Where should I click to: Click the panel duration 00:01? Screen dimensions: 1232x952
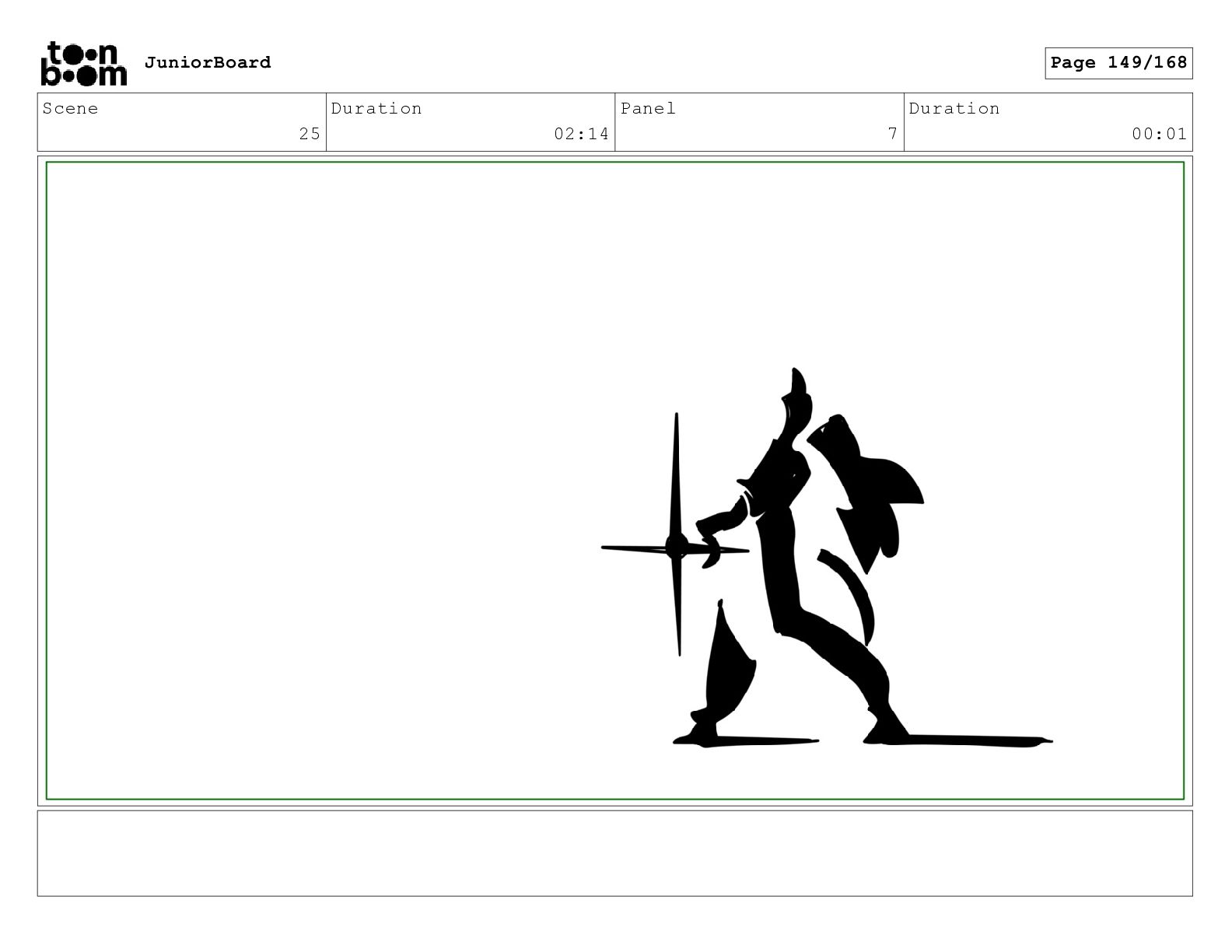[x=1159, y=134]
